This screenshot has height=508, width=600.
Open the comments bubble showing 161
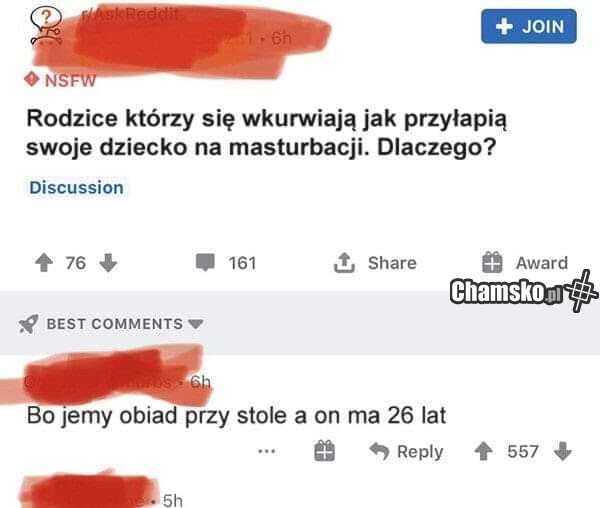pos(205,262)
